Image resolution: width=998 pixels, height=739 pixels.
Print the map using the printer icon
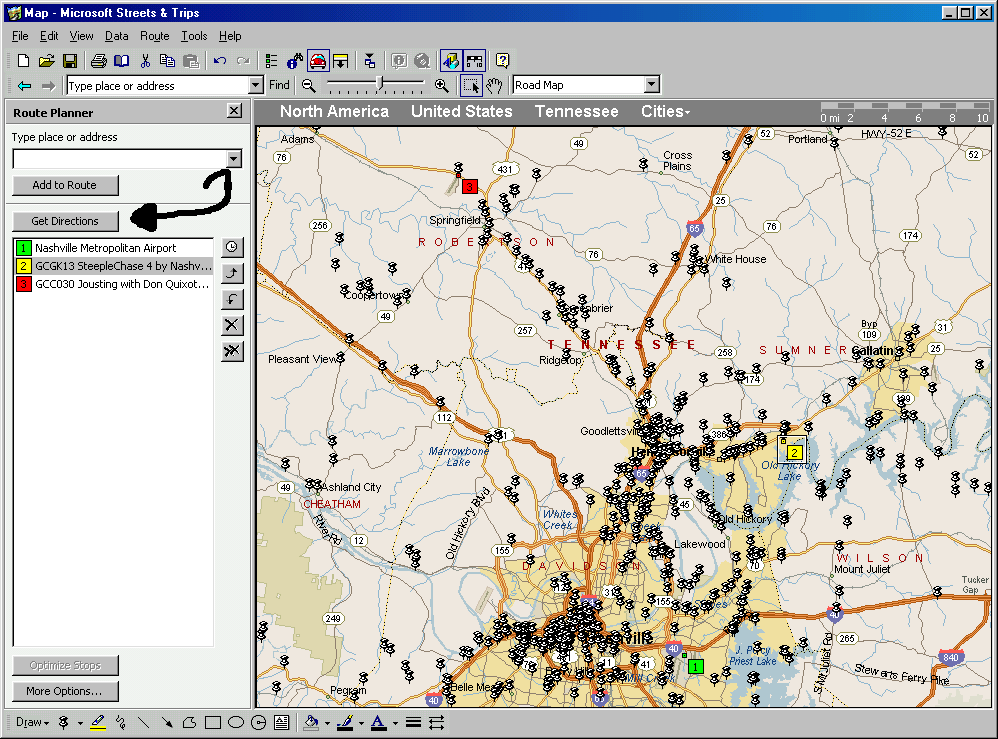click(x=99, y=61)
